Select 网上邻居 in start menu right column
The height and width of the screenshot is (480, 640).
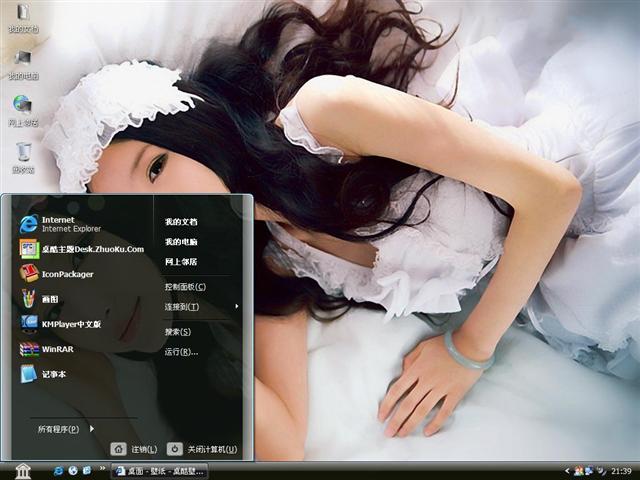tap(181, 262)
